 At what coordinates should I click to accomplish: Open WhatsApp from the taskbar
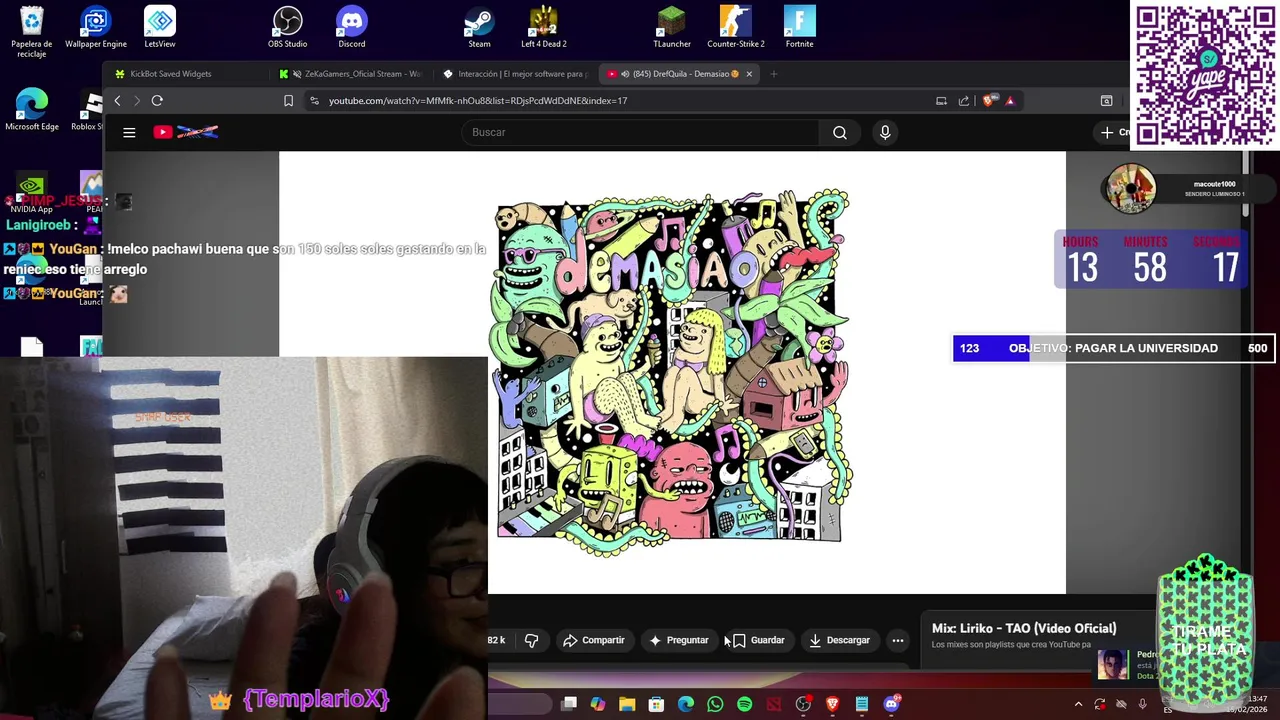715,704
